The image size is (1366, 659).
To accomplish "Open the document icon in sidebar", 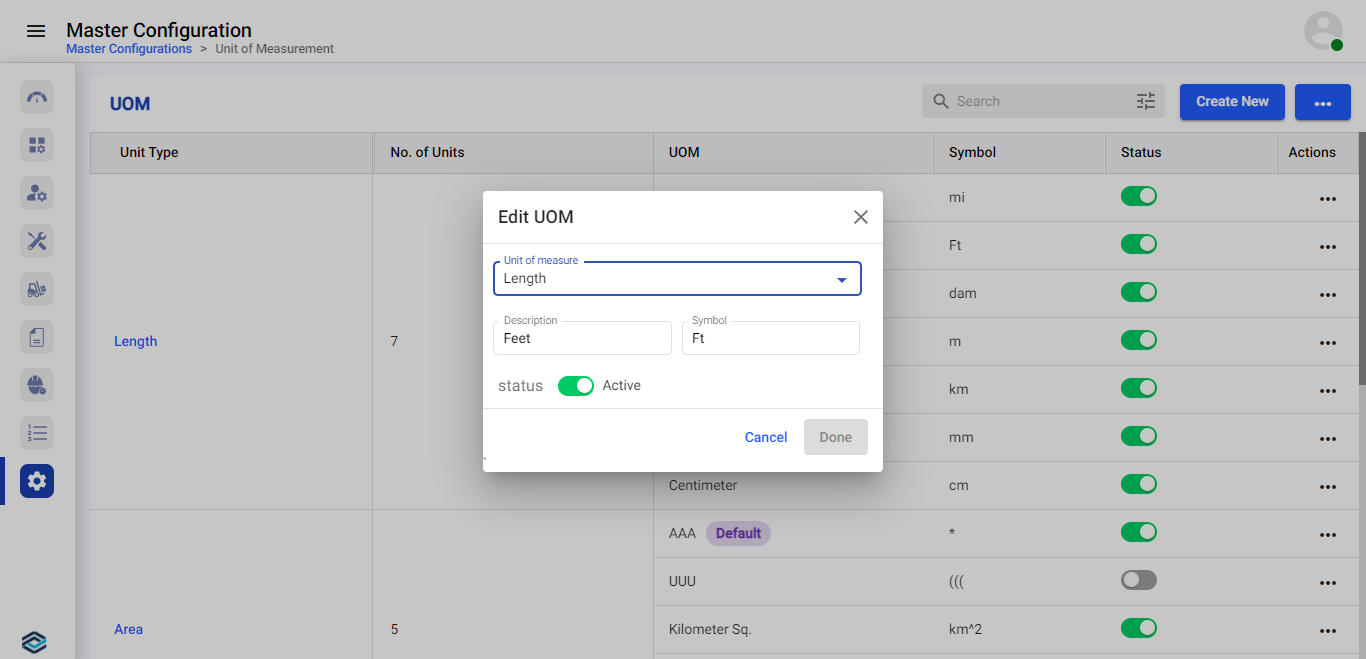I will tap(37, 337).
